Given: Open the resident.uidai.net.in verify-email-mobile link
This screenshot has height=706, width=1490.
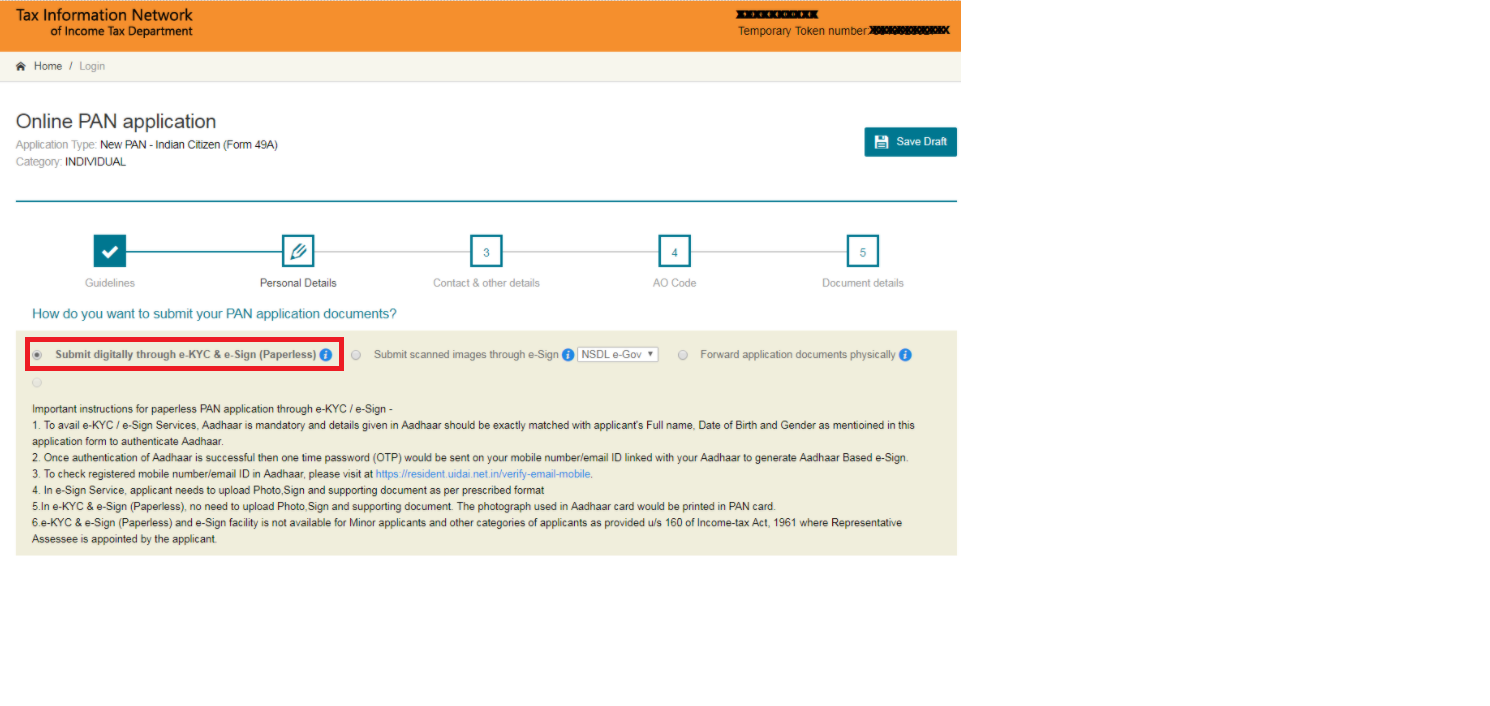Looking at the screenshot, I should 483,474.
